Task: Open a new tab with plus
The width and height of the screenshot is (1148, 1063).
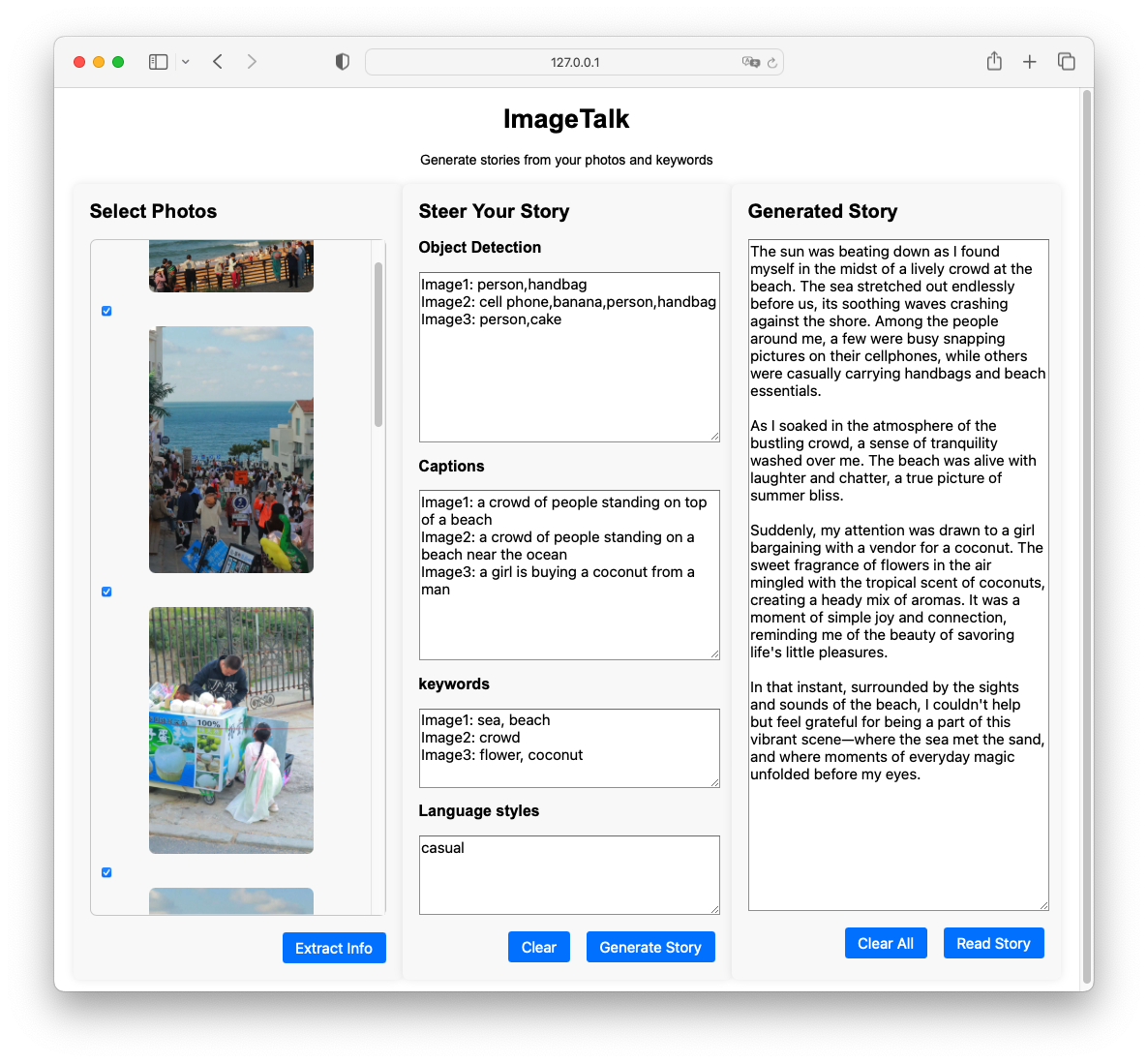Action: coord(1029,62)
